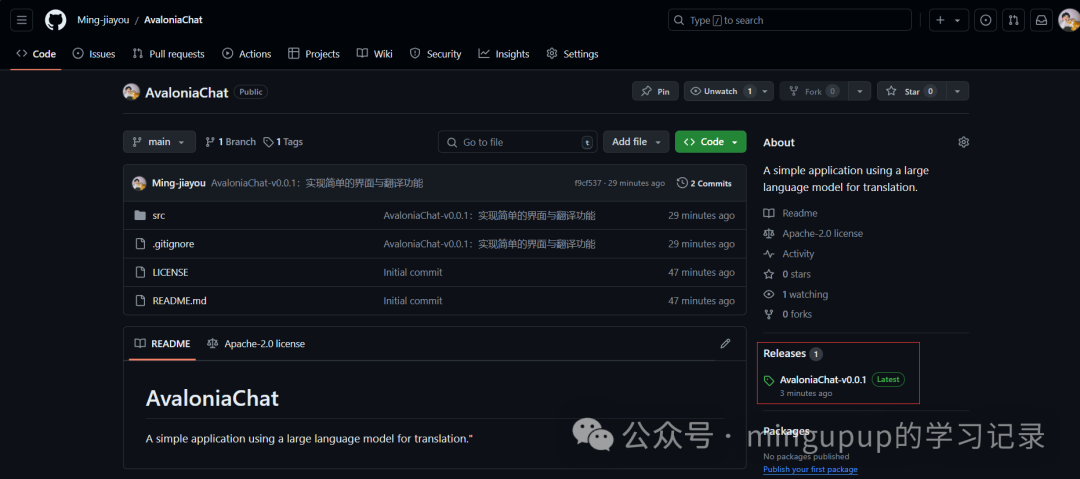Pin the AvaloniaChat repository

(656, 91)
